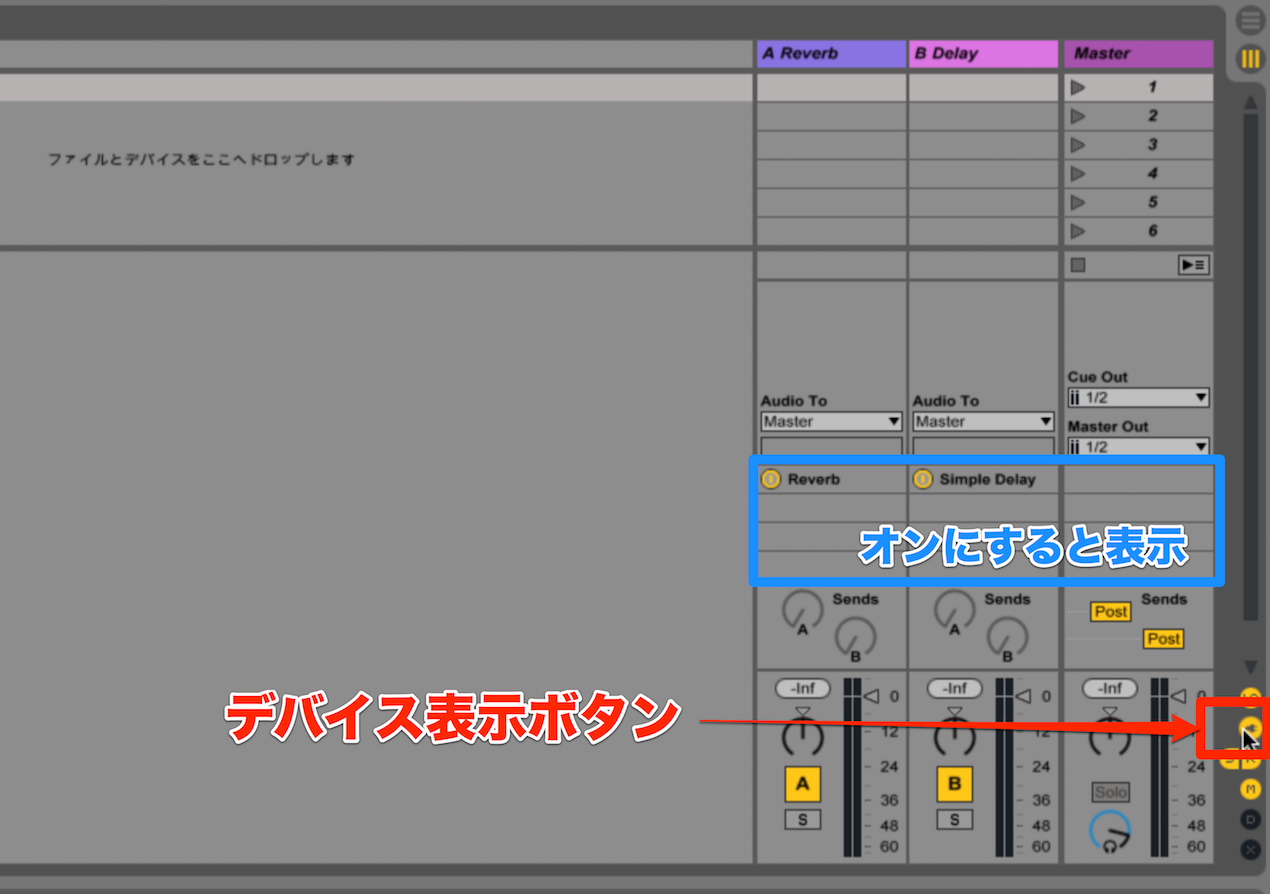Select the Reverb device name
1270x894 pixels.
[813, 480]
